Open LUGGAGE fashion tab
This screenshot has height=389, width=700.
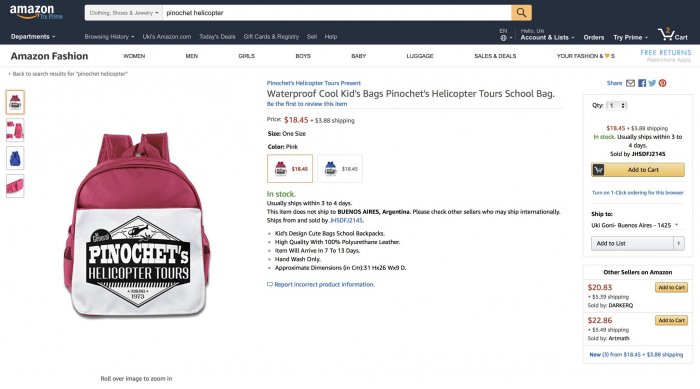click(420, 56)
